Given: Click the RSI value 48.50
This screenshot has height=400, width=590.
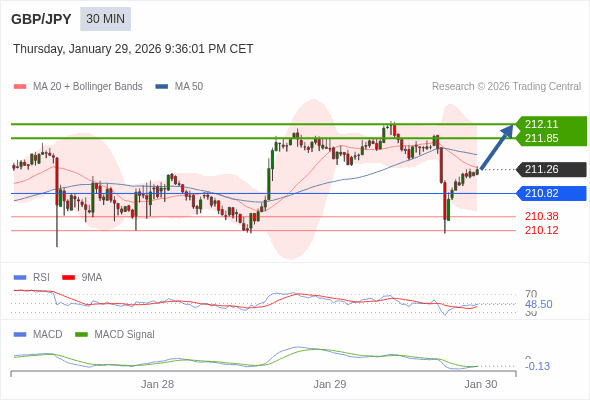Looking at the screenshot, I should [538, 304].
